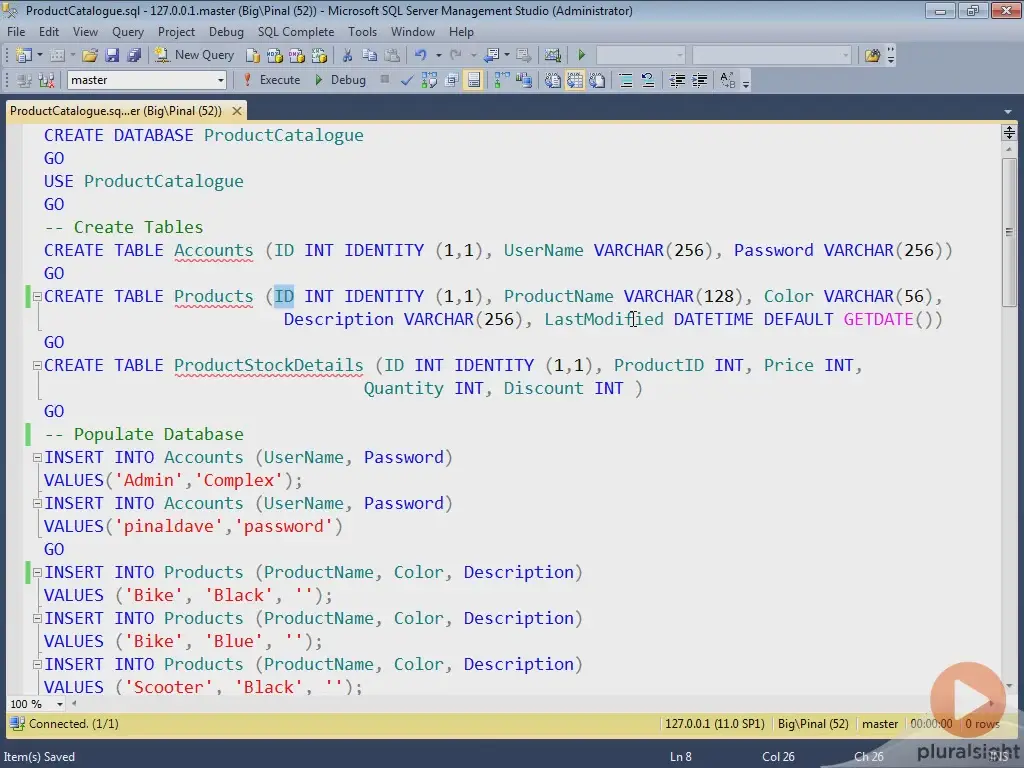Image resolution: width=1024 pixels, height=768 pixels.
Task: Copy the selected text via the toolbar
Action: [x=370, y=56]
